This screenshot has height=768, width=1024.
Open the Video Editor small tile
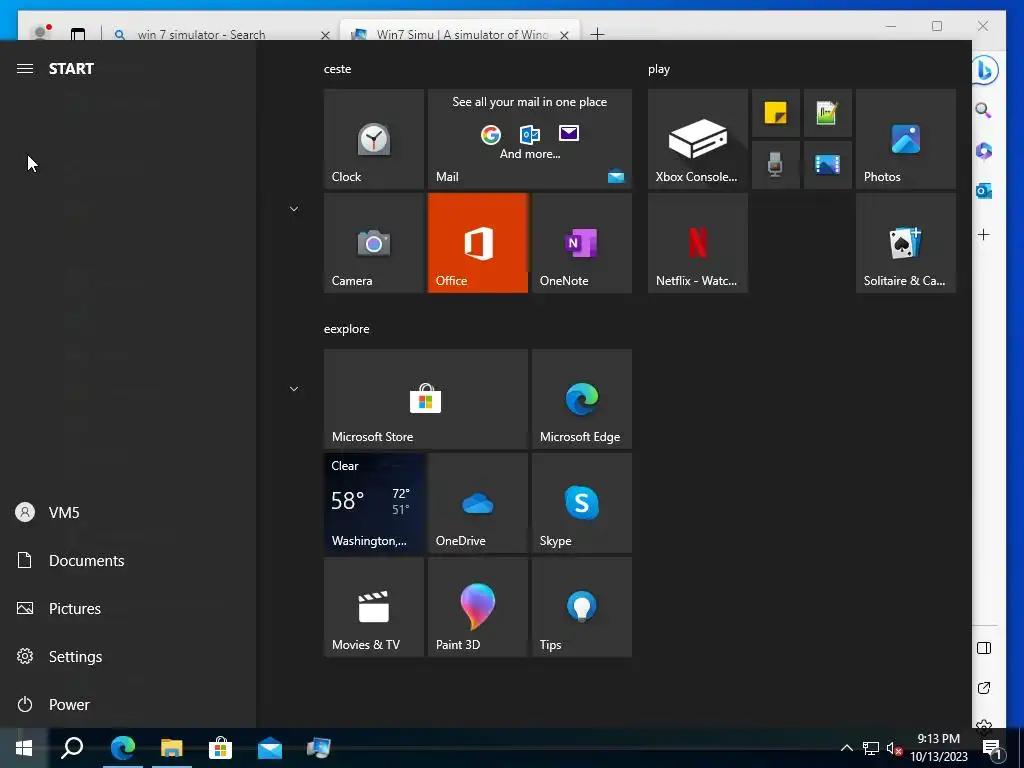(x=827, y=165)
